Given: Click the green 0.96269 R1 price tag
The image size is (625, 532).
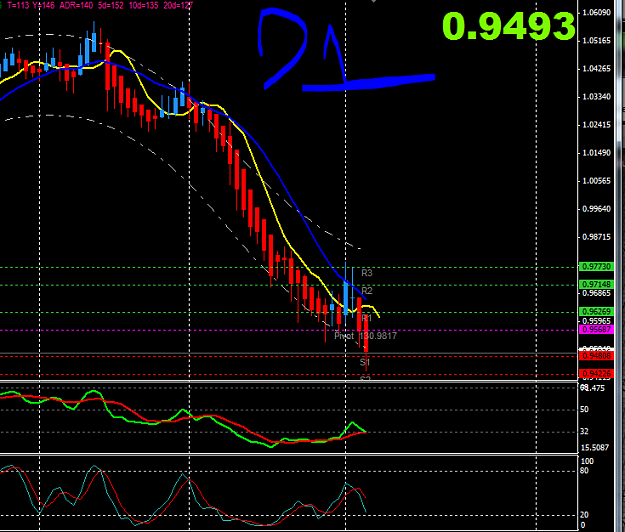Looking at the screenshot, I should coord(596,311).
